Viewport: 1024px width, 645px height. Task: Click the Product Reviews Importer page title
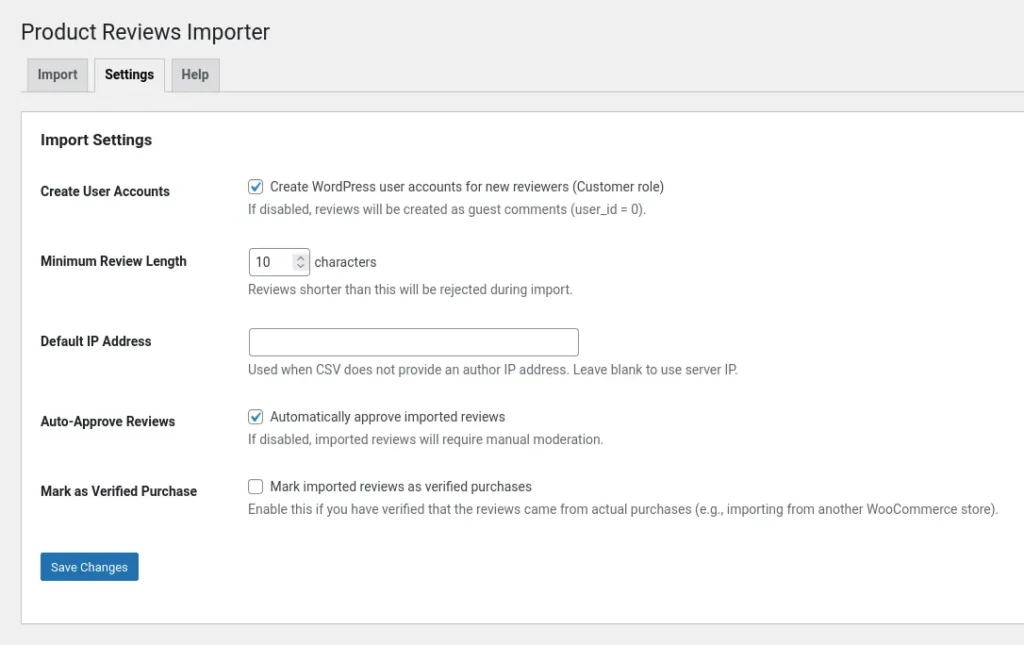tap(144, 32)
